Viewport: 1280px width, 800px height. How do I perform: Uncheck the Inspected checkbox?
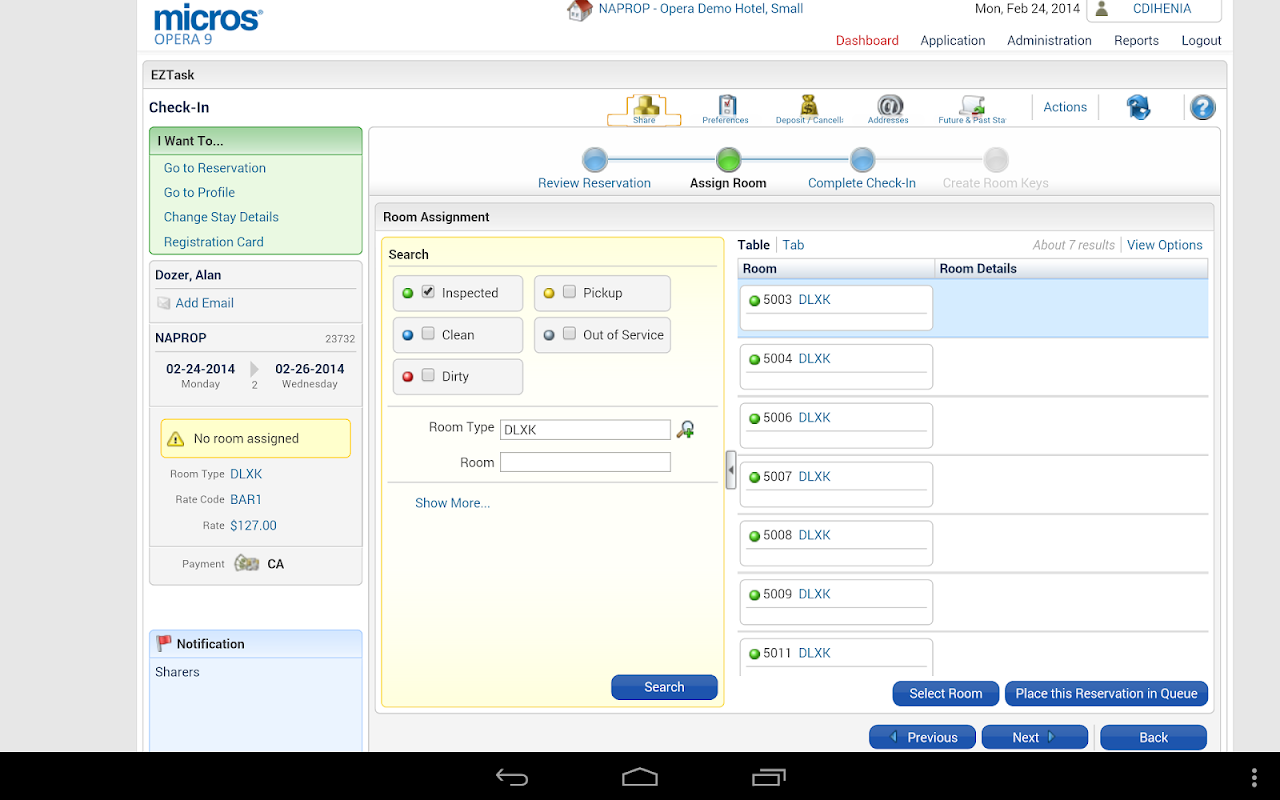coord(428,292)
